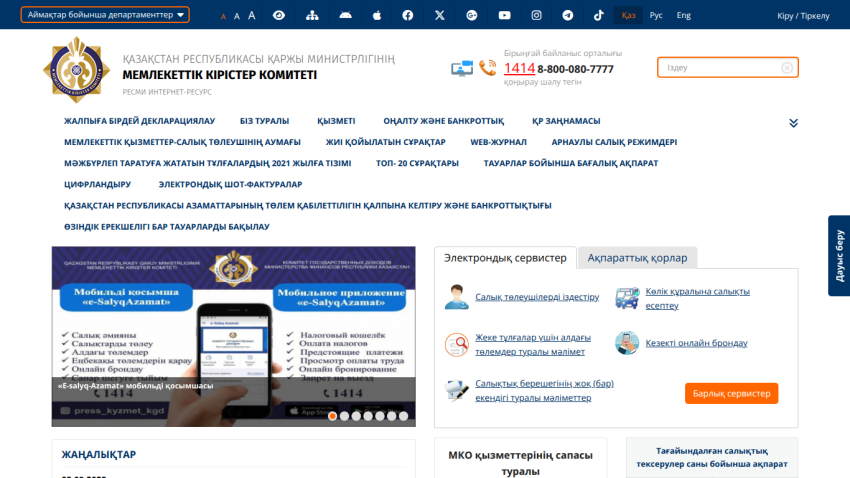Open Оңалту және банкроттық menu

pos(443,121)
